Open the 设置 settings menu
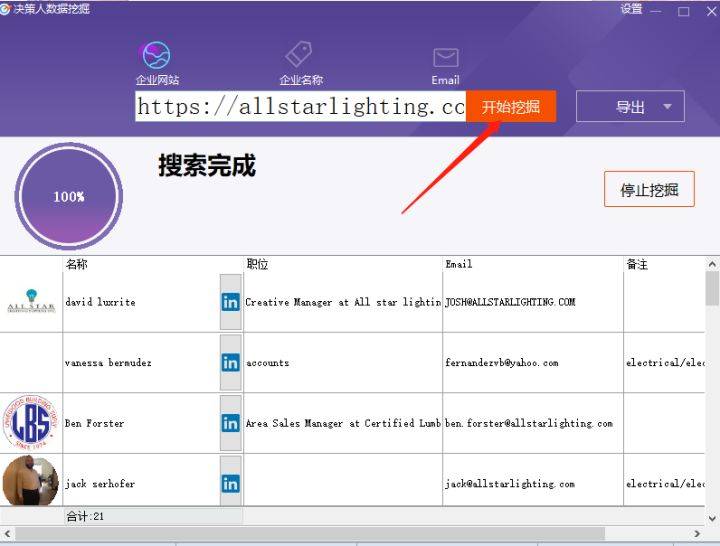 pos(631,10)
